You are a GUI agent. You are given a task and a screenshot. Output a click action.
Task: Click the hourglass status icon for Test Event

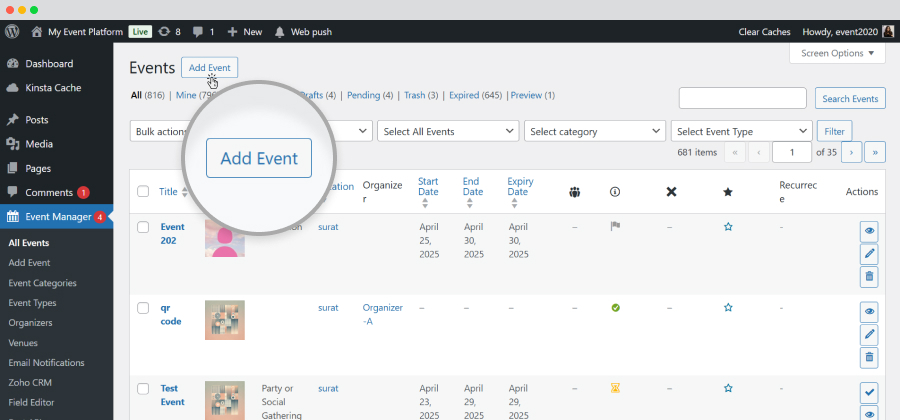click(615, 388)
